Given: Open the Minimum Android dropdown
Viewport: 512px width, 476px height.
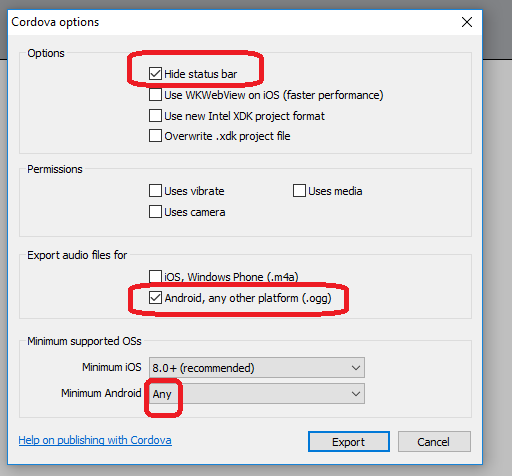Looking at the screenshot, I should pyautogui.click(x=257, y=394).
